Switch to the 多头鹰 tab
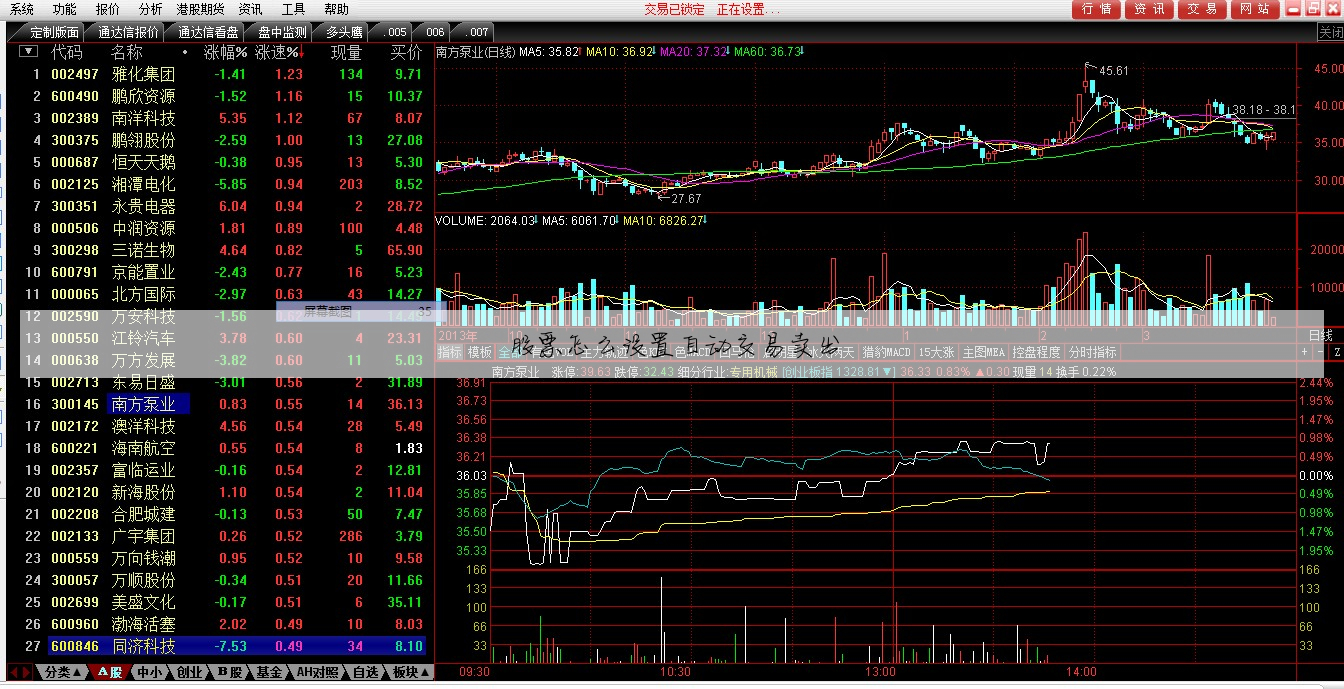The height and width of the screenshot is (689, 1344). click(x=345, y=32)
